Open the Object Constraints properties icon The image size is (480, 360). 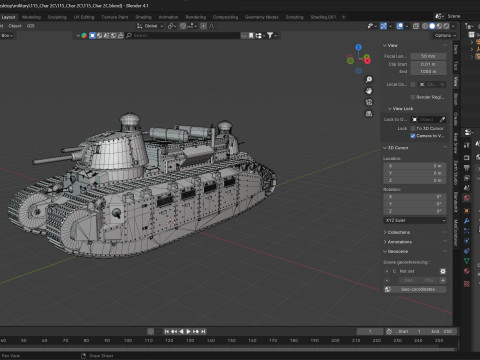(x=467, y=251)
